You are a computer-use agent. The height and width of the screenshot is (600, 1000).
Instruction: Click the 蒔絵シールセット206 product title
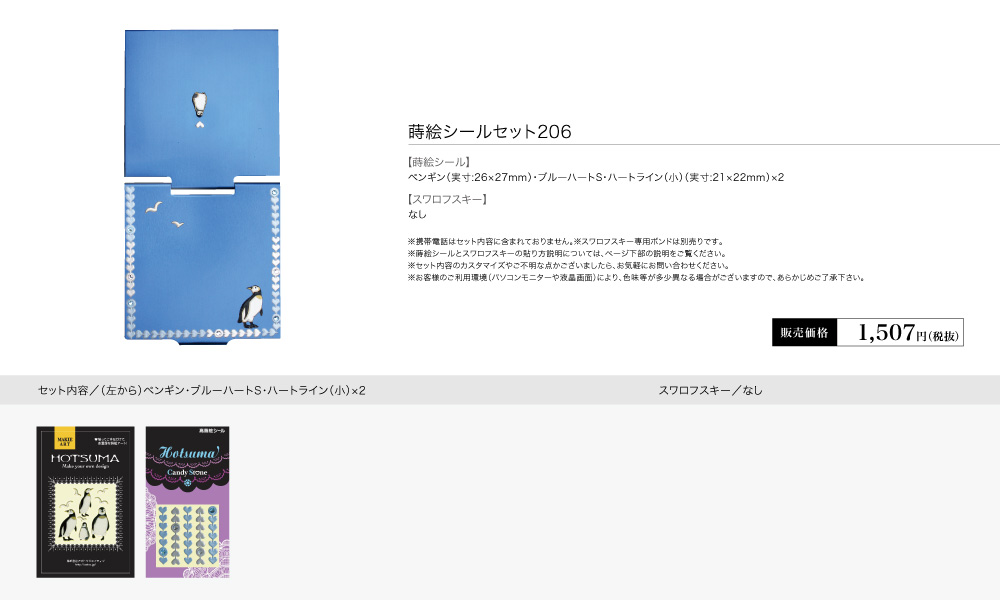point(490,131)
